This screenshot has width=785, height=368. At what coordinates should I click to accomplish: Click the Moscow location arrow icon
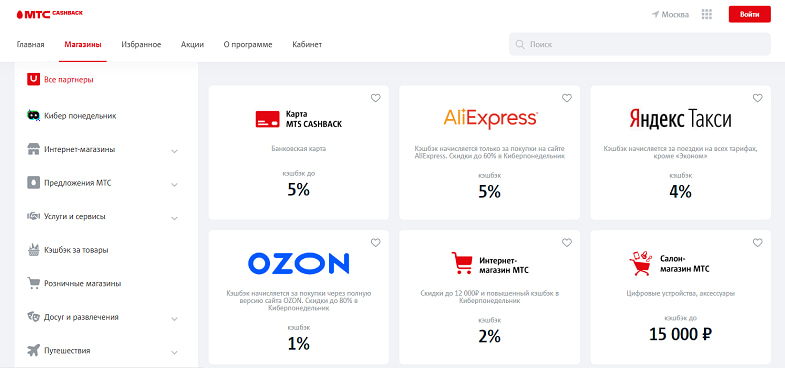coord(655,15)
